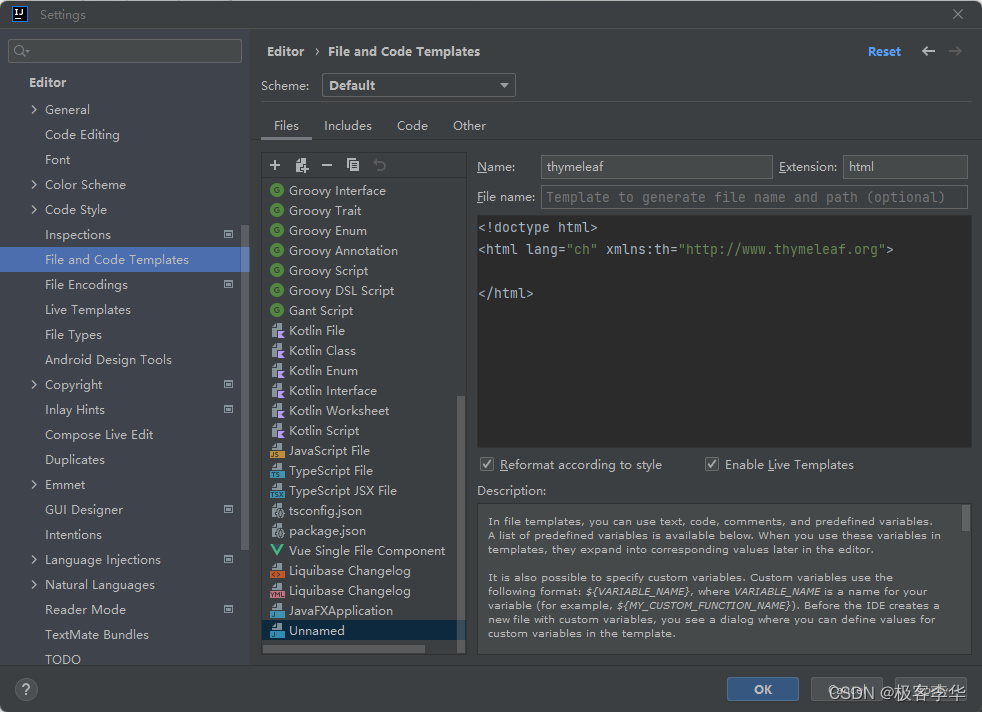Click the Kotlin Worksheet template icon
The width and height of the screenshot is (982, 712).
277,410
